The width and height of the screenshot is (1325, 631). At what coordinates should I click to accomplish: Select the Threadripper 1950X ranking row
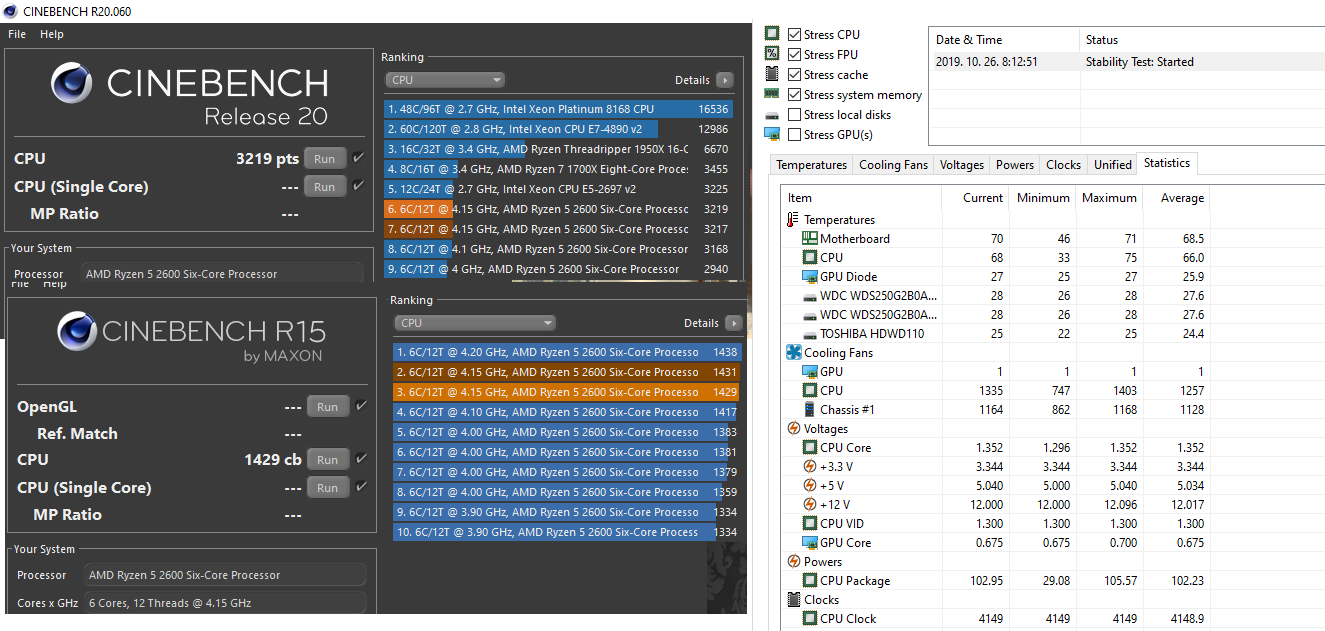559,149
